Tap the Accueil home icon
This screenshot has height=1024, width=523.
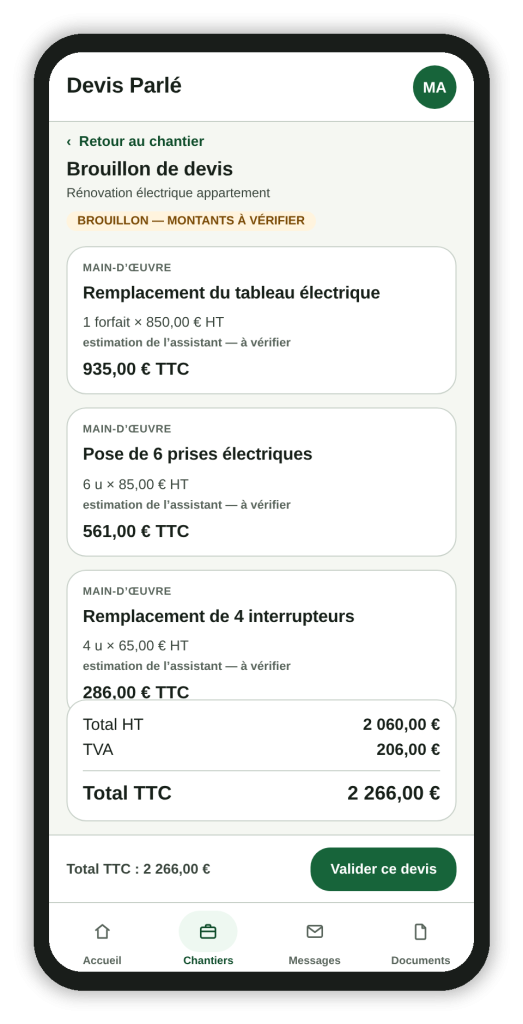point(102,931)
